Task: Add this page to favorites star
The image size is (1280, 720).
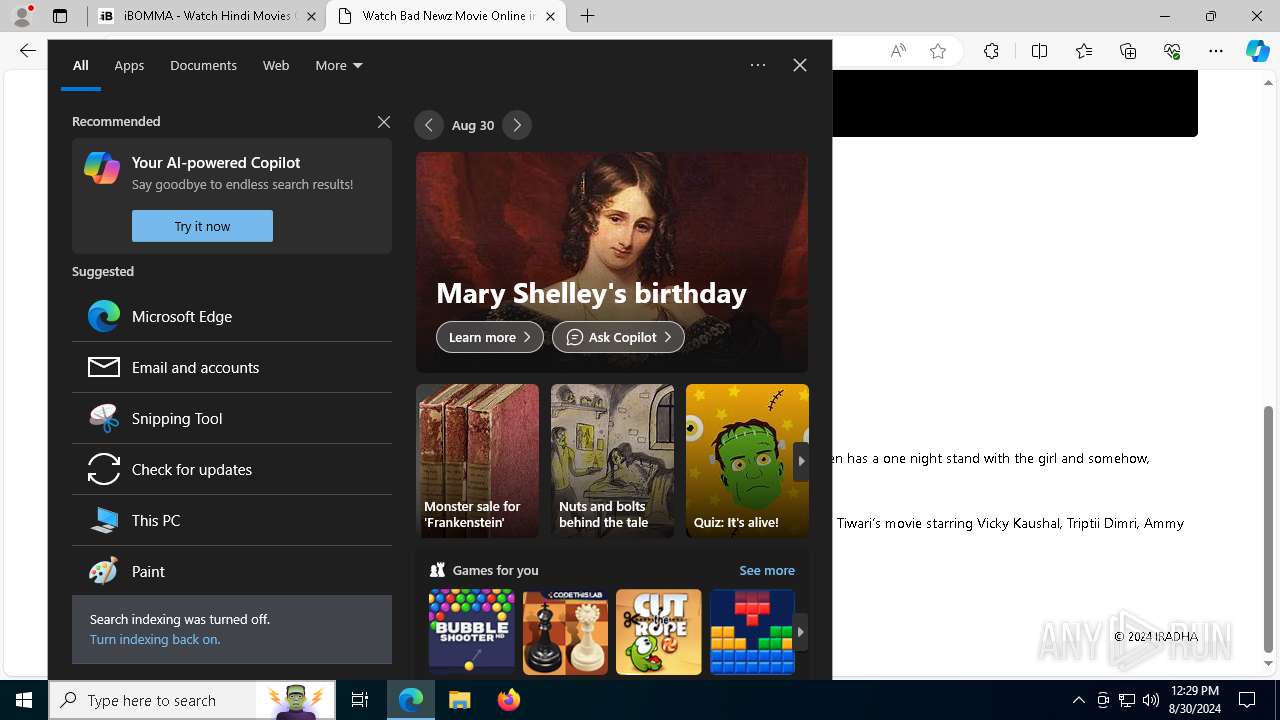Action: pos(938,51)
